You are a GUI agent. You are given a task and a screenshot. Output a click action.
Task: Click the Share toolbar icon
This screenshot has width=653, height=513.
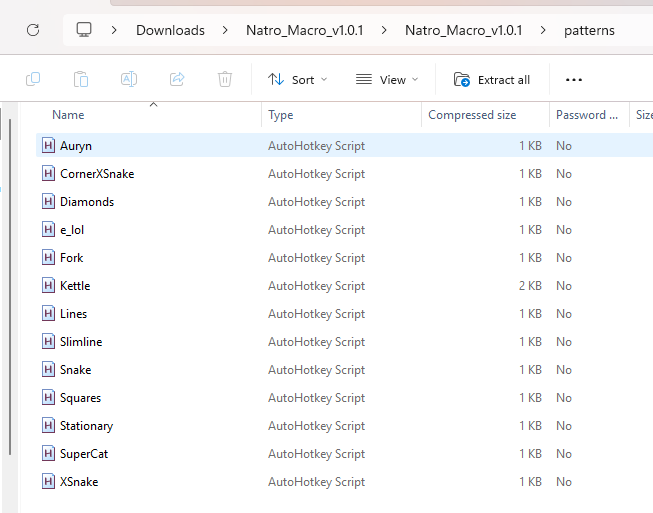point(177,79)
